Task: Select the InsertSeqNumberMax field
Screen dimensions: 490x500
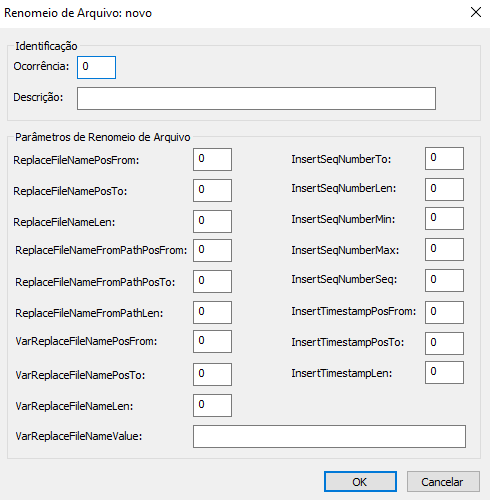Action: pos(444,249)
